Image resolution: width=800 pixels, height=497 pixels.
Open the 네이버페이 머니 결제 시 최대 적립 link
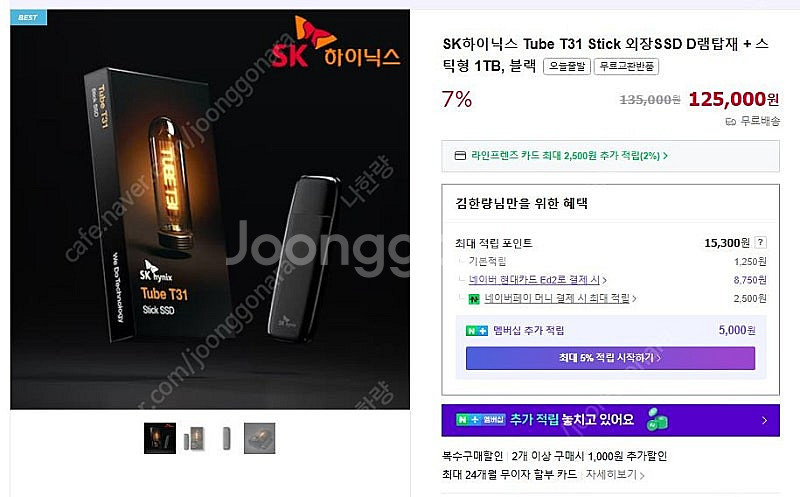tap(560, 299)
